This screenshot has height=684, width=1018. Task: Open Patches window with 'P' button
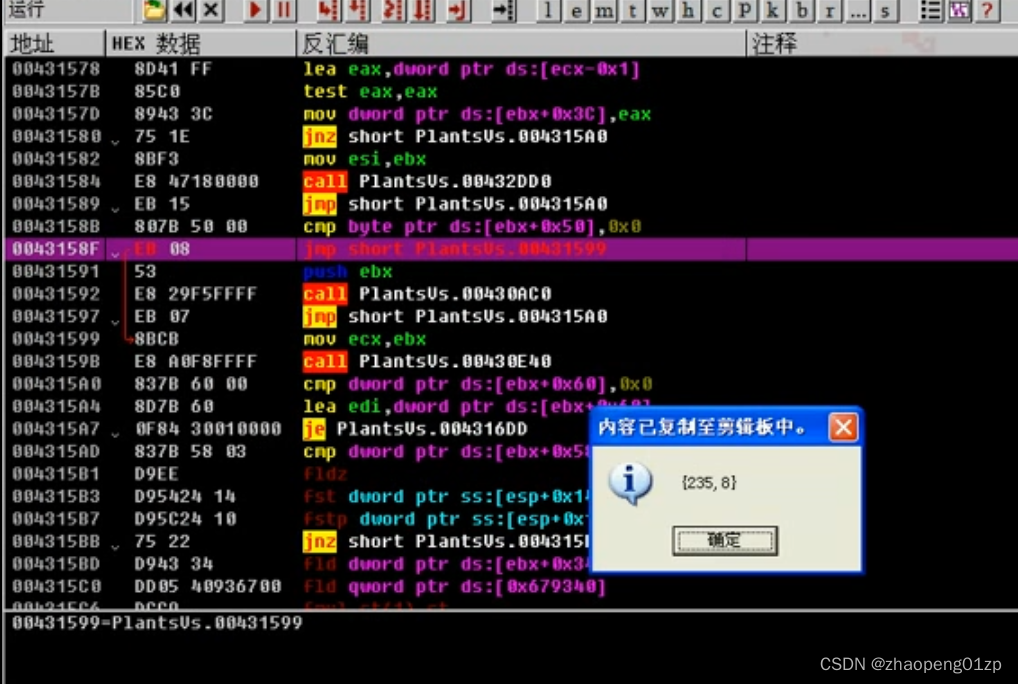pos(745,10)
